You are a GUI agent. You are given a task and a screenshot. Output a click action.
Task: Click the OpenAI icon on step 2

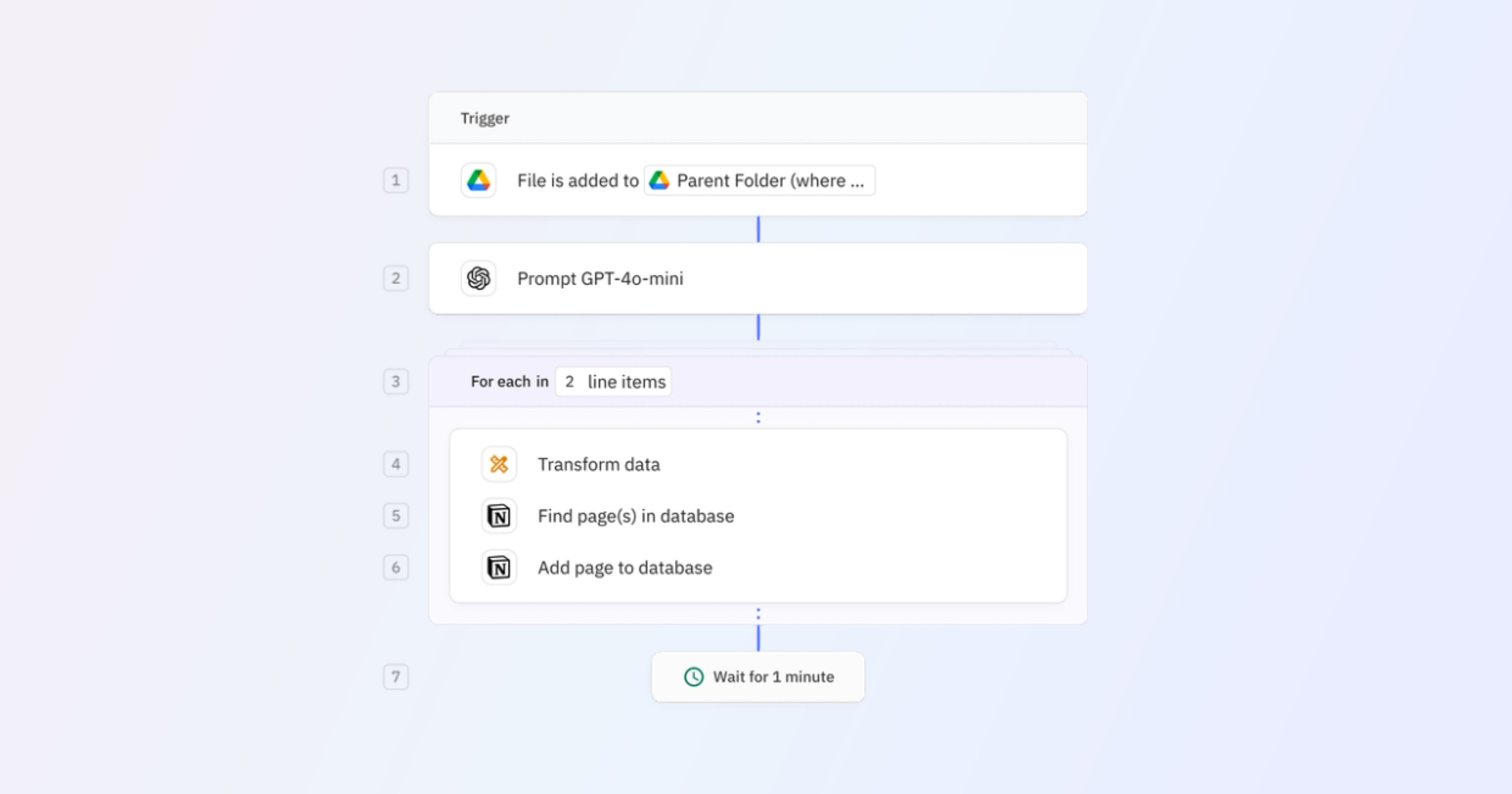479,278
